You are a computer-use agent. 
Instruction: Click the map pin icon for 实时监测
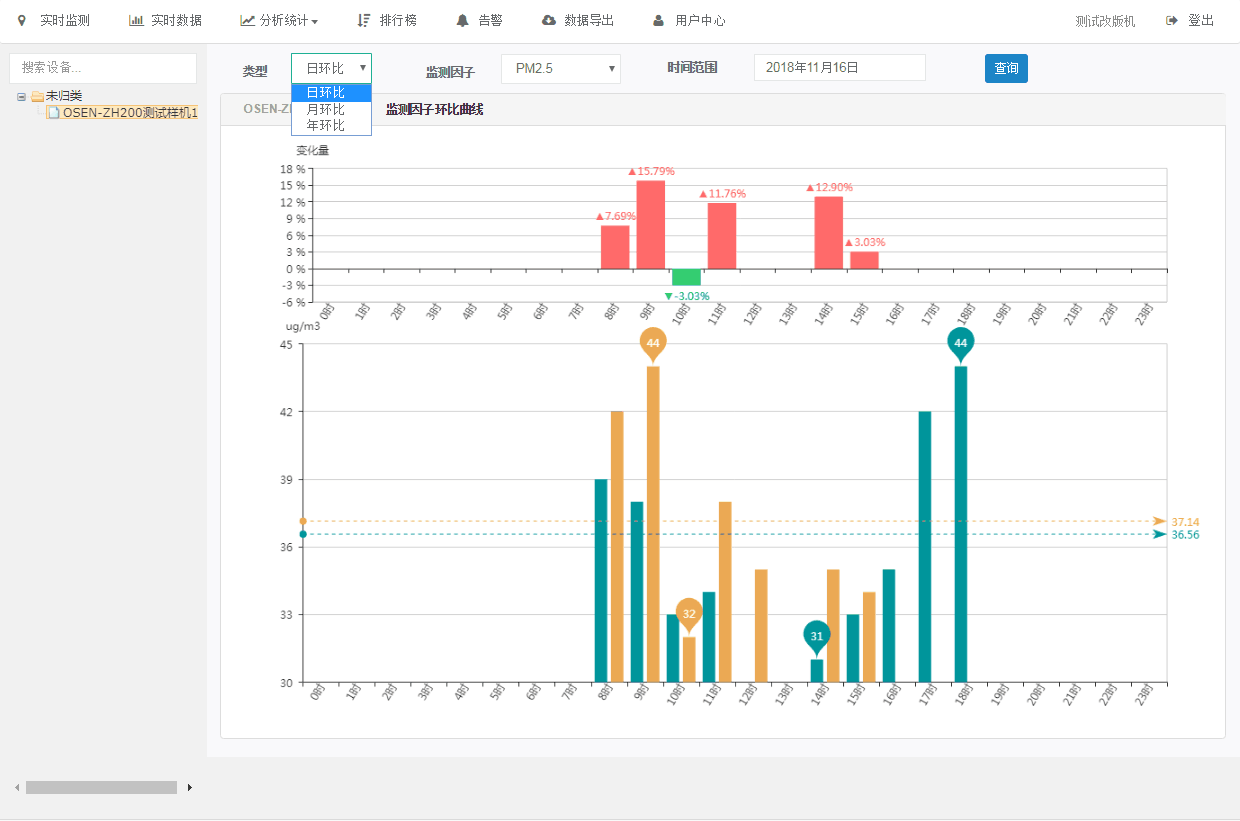coord(22,20)
